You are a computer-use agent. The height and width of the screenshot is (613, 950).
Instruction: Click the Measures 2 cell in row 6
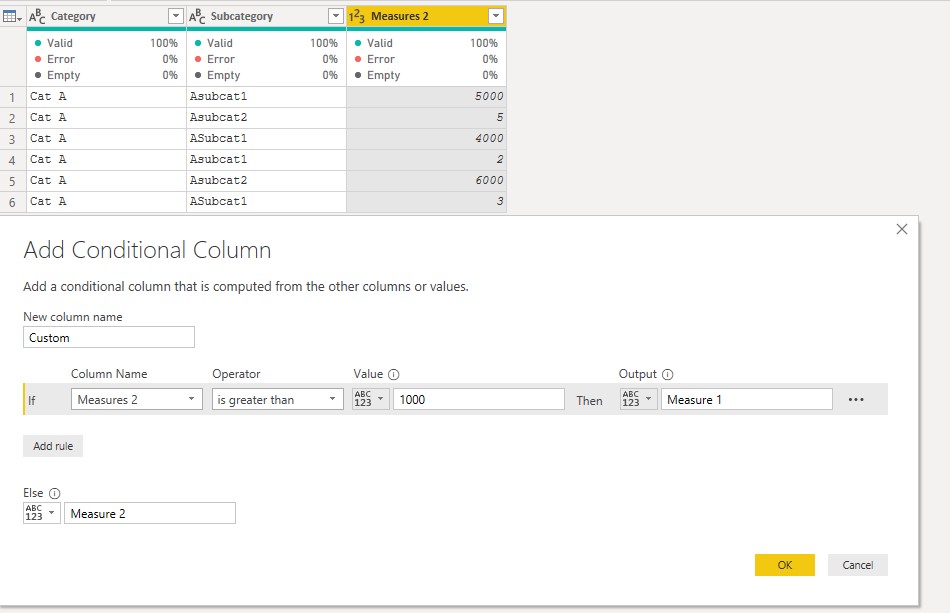click(x=427, y=202)
